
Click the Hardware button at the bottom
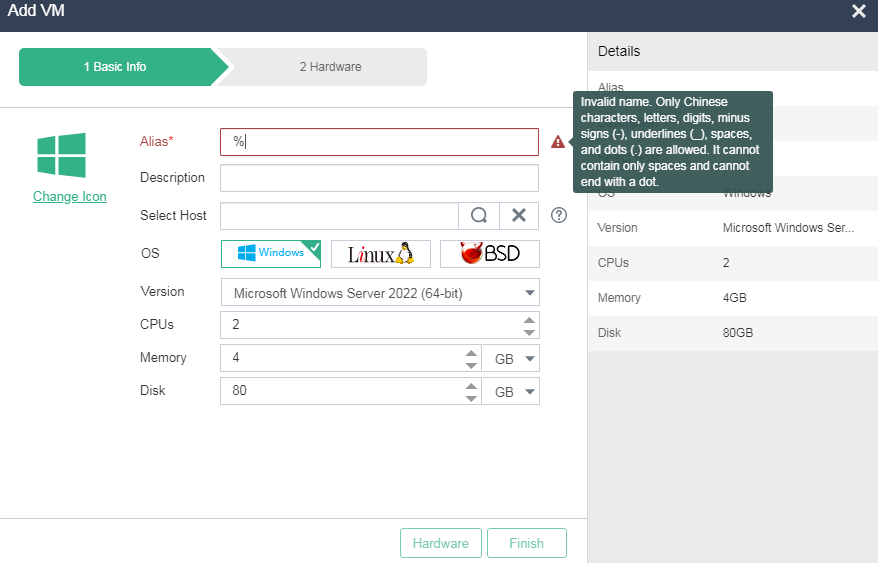pos(441,543)
